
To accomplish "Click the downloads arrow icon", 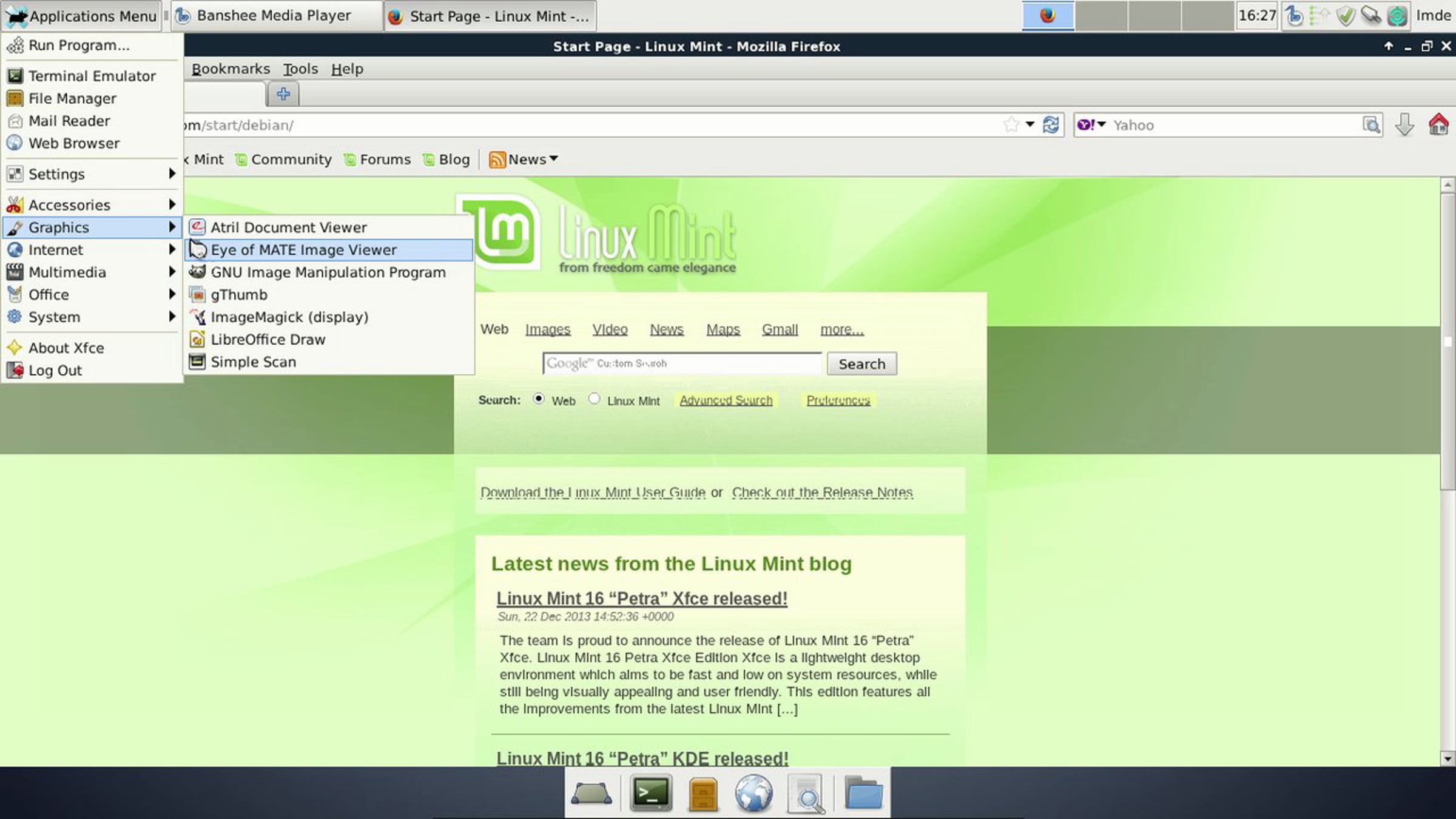I will (1404, 125).
